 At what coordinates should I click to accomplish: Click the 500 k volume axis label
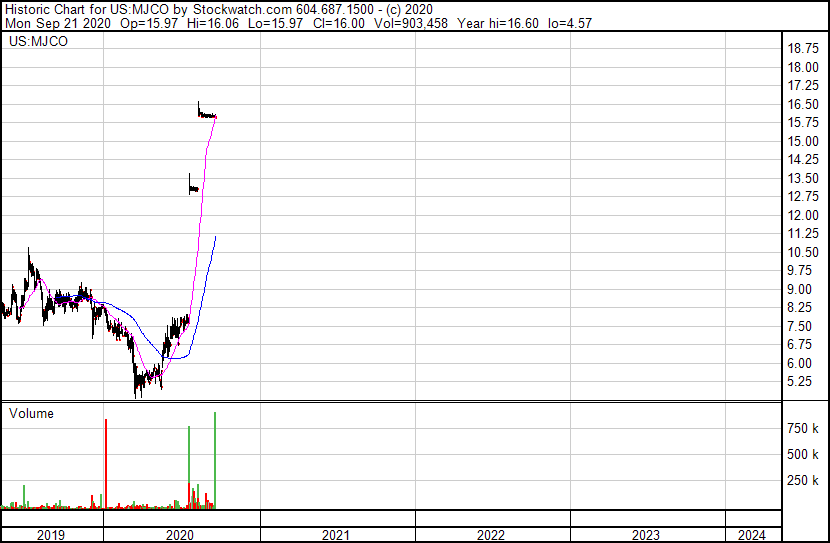803,454
